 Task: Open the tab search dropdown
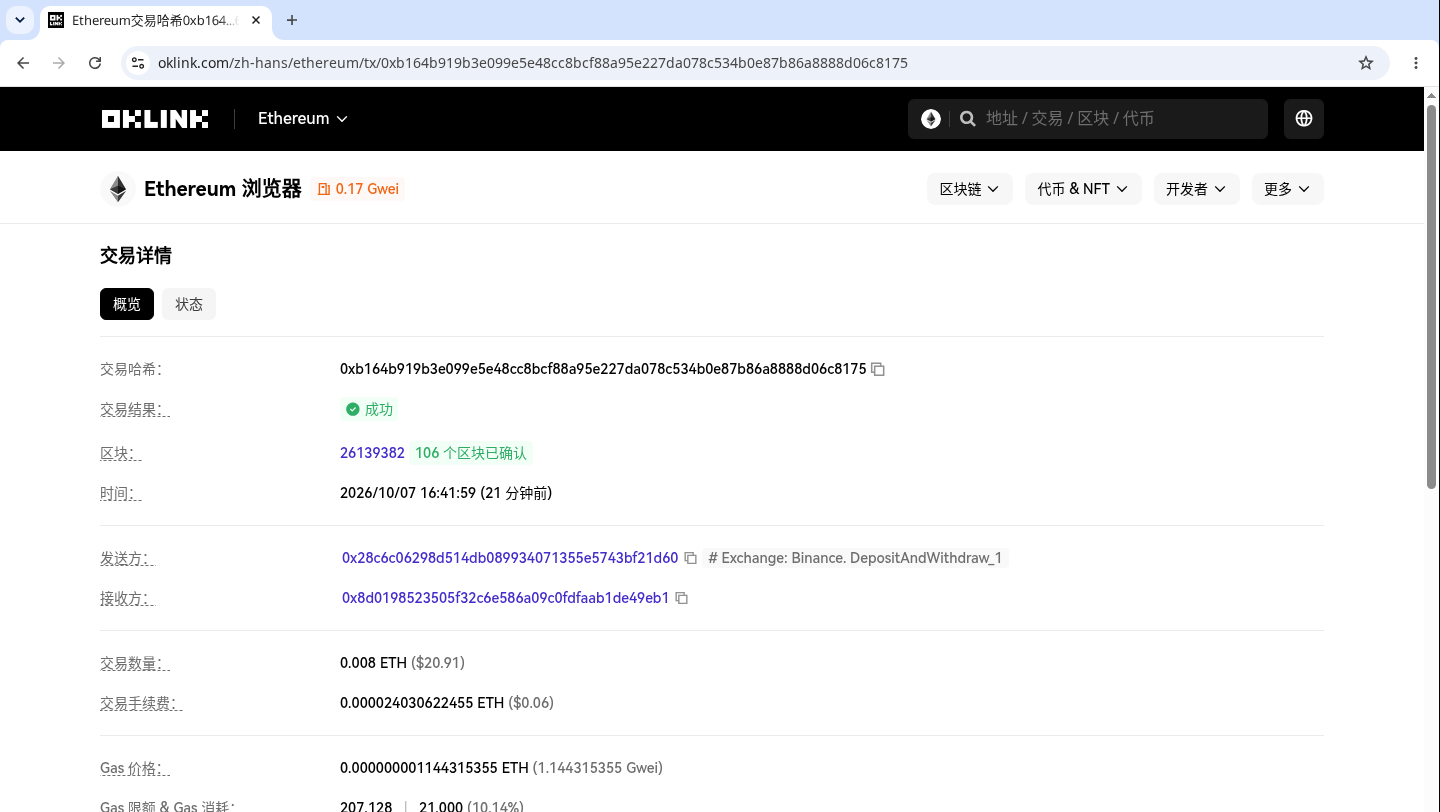pos(19,20)
